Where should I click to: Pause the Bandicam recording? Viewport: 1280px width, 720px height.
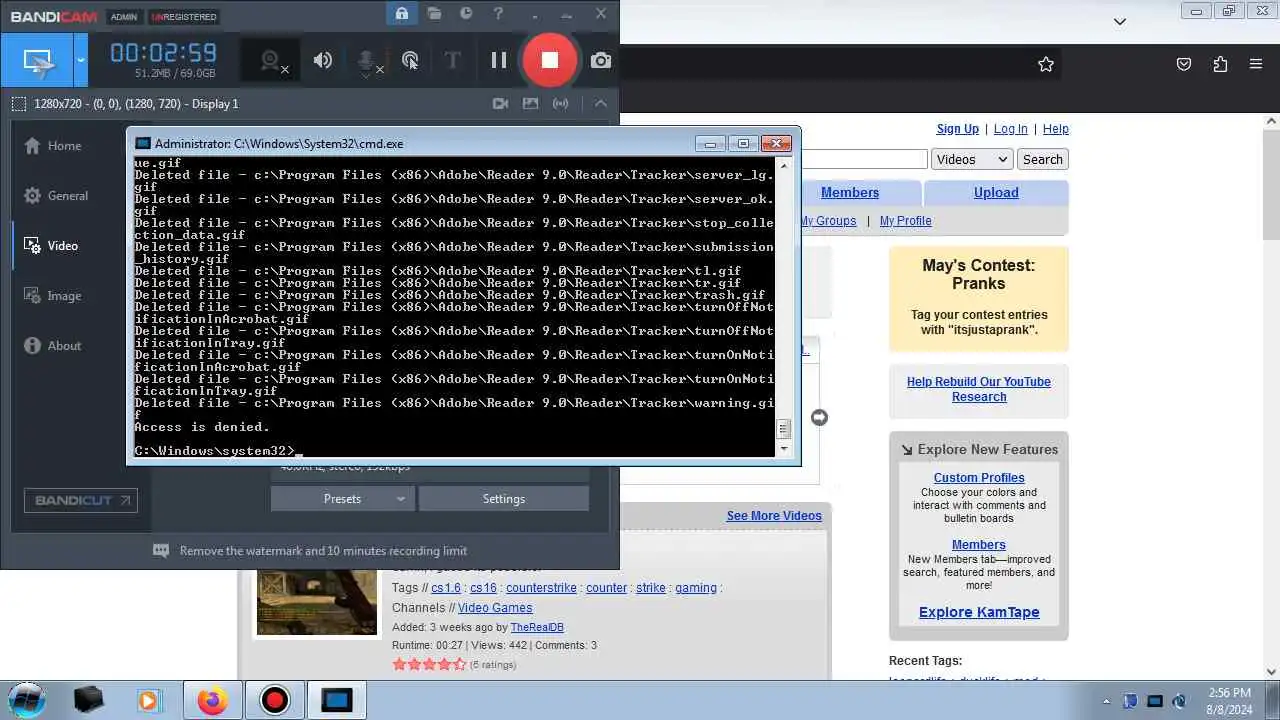[498, 61]
